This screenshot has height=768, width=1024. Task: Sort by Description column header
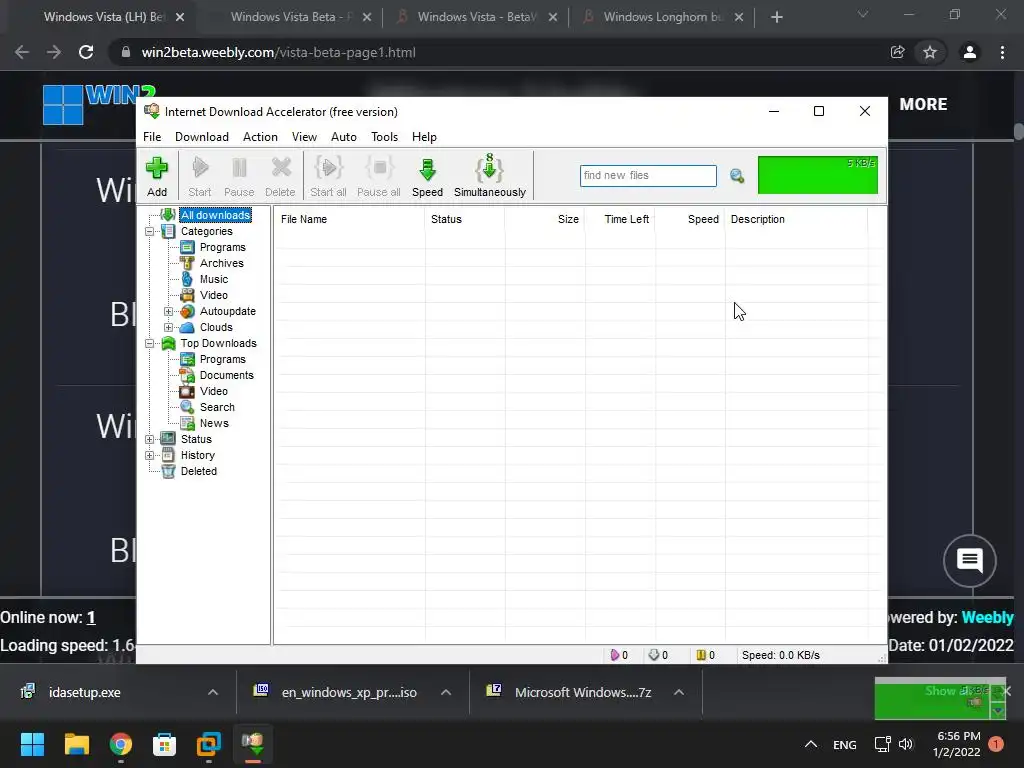796,219
